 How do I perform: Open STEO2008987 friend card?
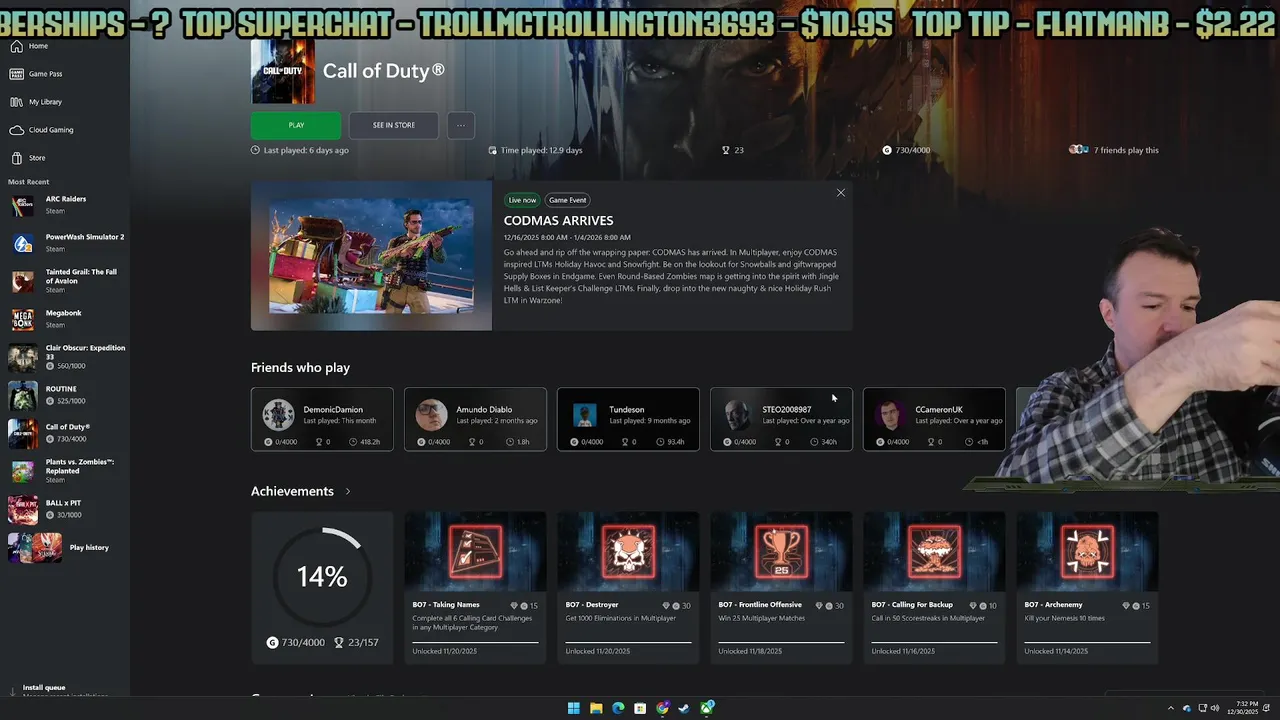point(781,420)
